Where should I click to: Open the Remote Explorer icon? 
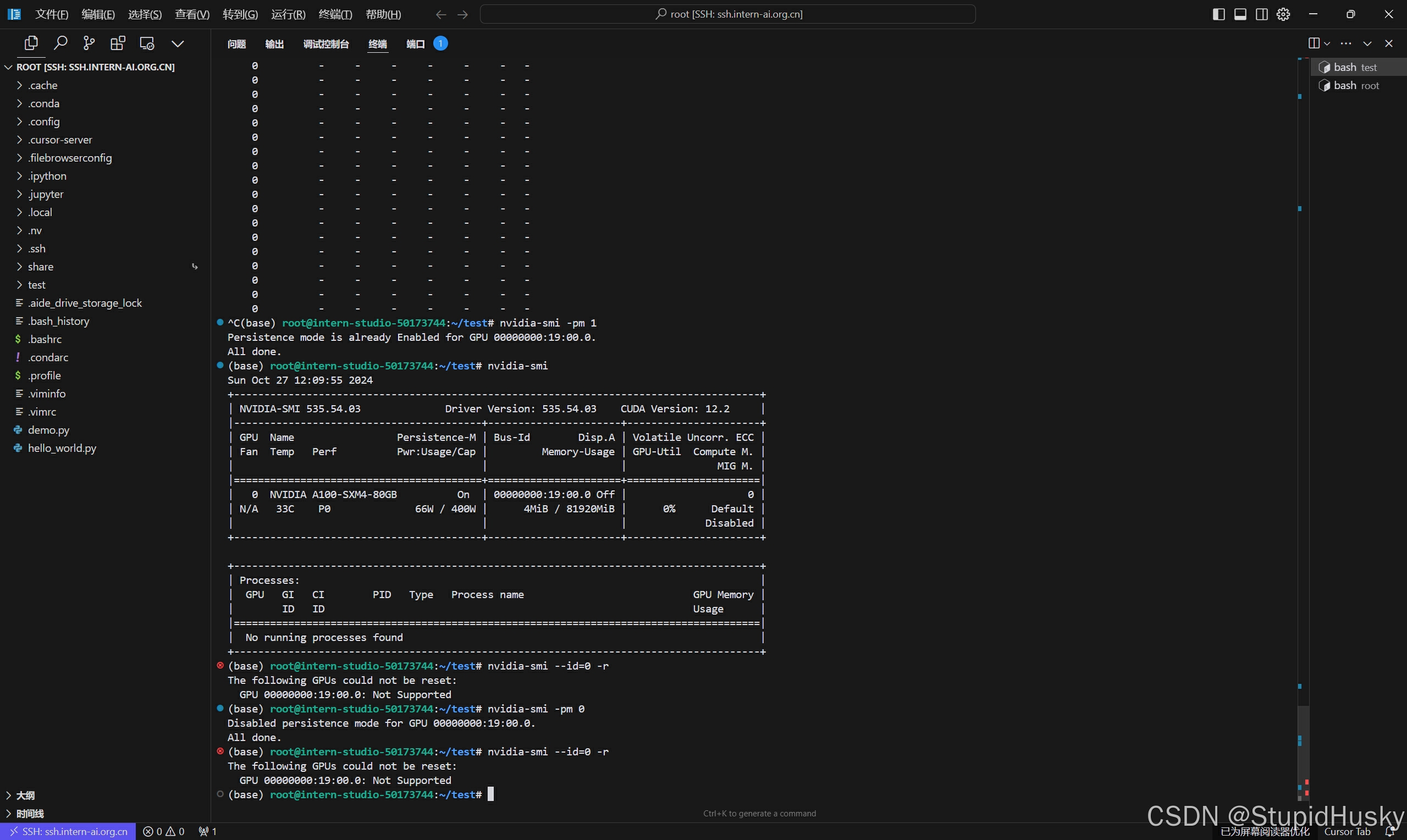(x=147, y=43)
